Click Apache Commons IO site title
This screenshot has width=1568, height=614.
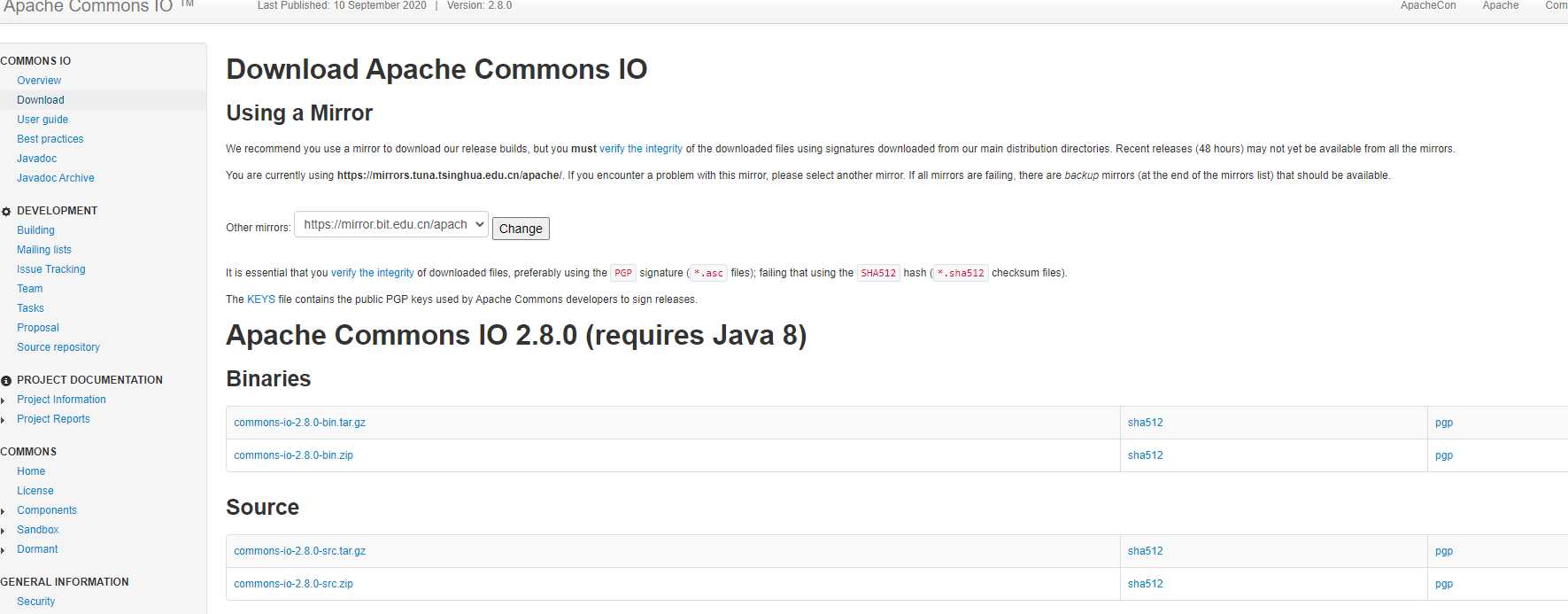coord(97,6)
